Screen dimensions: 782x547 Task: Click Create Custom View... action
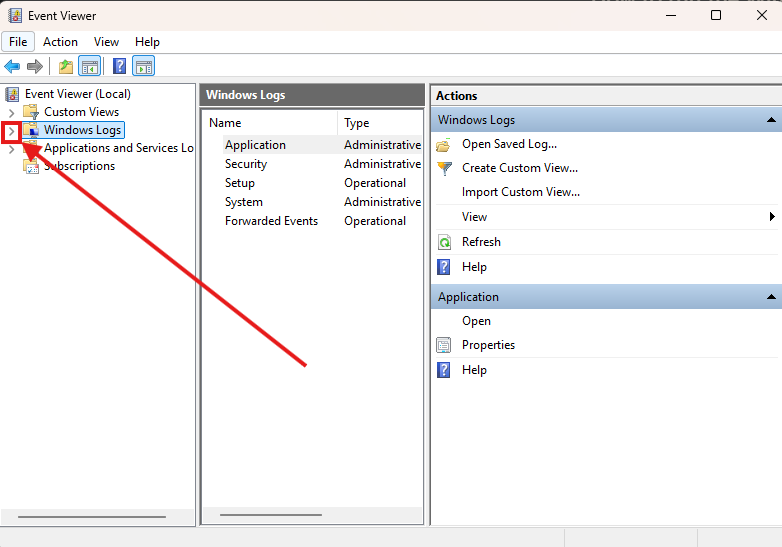click(x=520, y=168)
